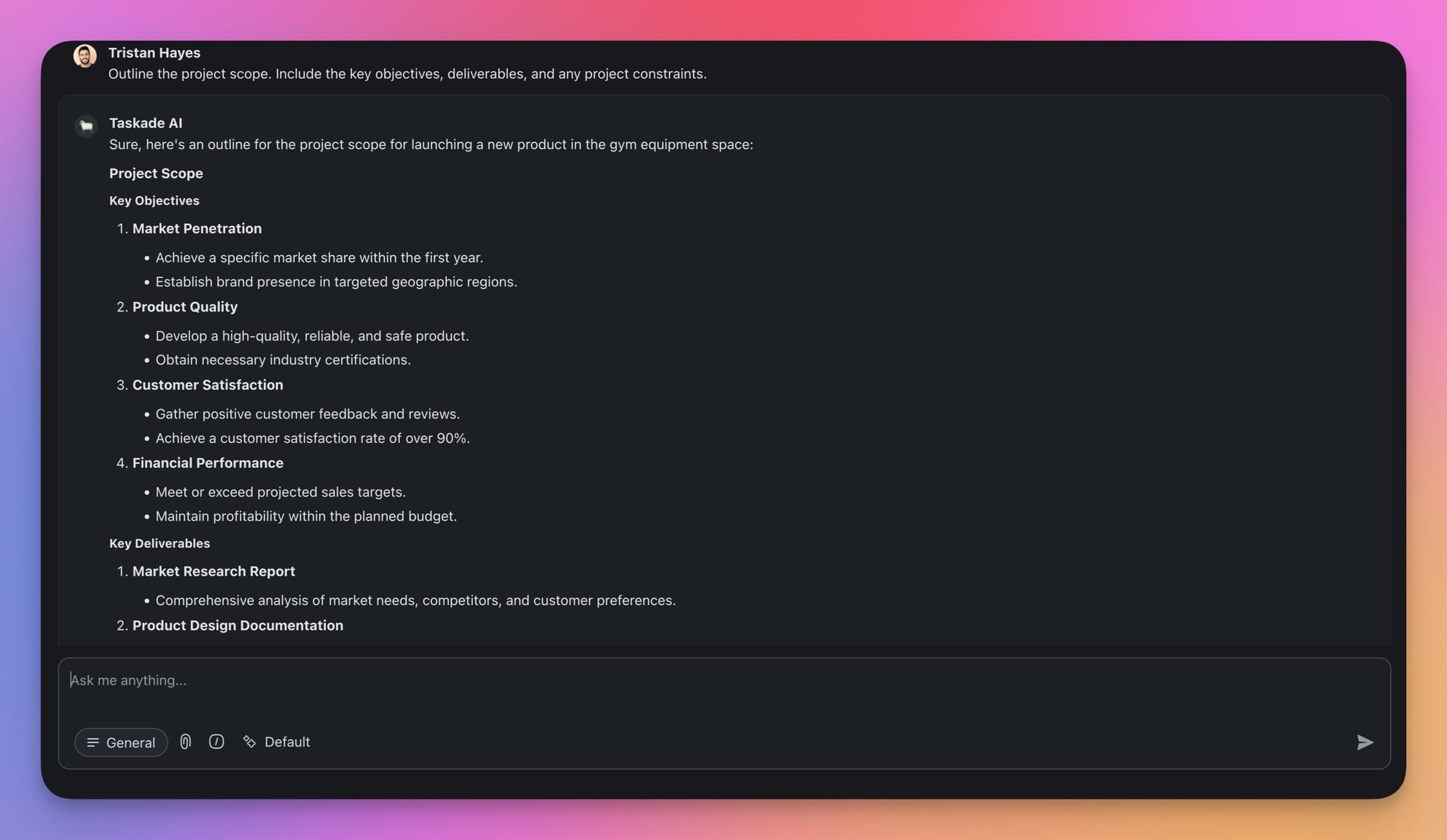Click Tristan's prompt message text
Viewport: 1447px width, 840px height.
click(x=407, y=74)
